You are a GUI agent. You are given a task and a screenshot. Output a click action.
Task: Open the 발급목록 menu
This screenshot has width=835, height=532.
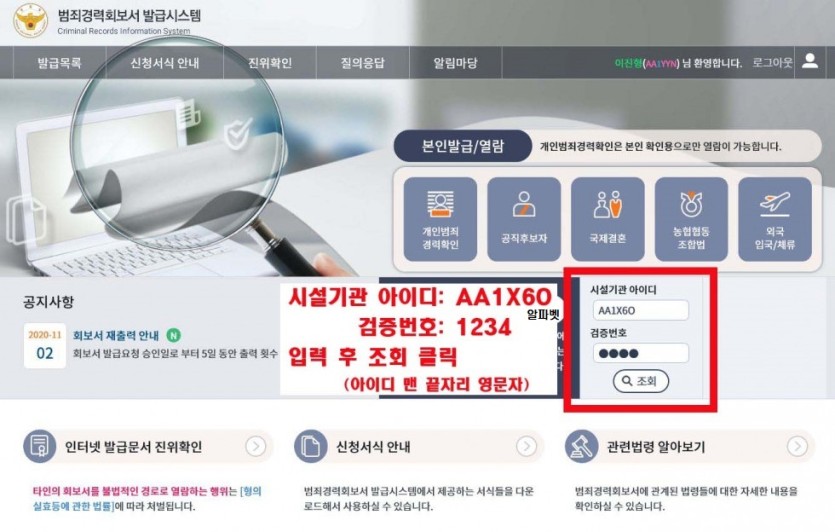59,63
